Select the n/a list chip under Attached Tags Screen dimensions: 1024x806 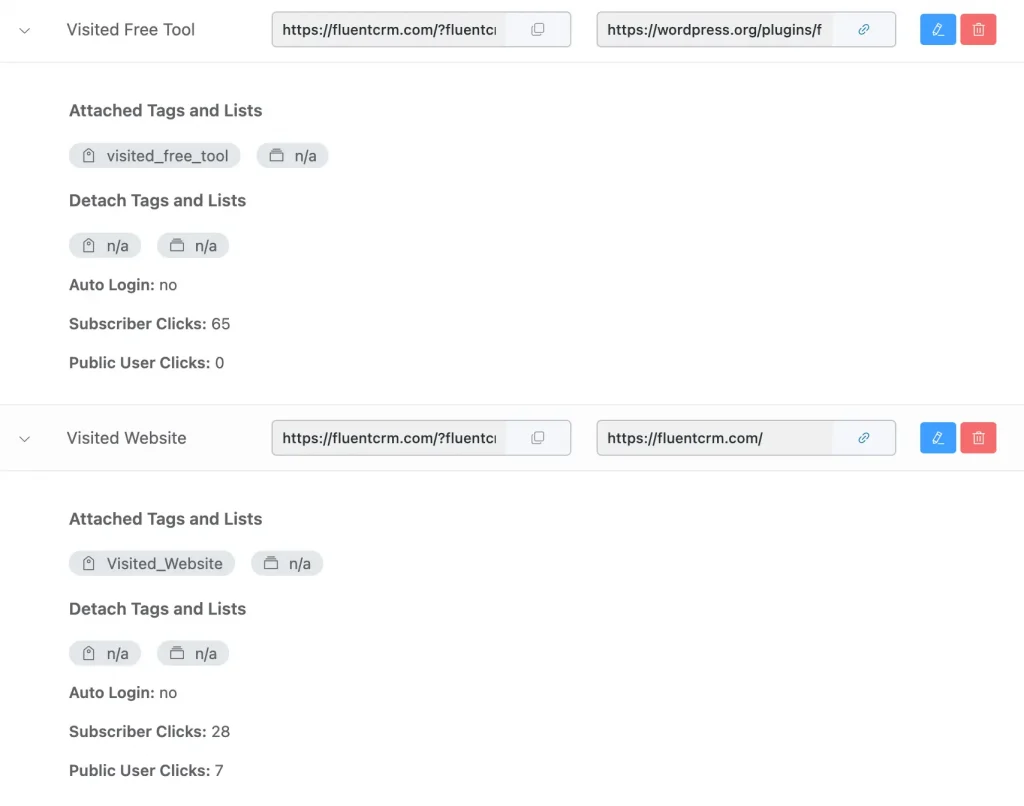point(292,155)
